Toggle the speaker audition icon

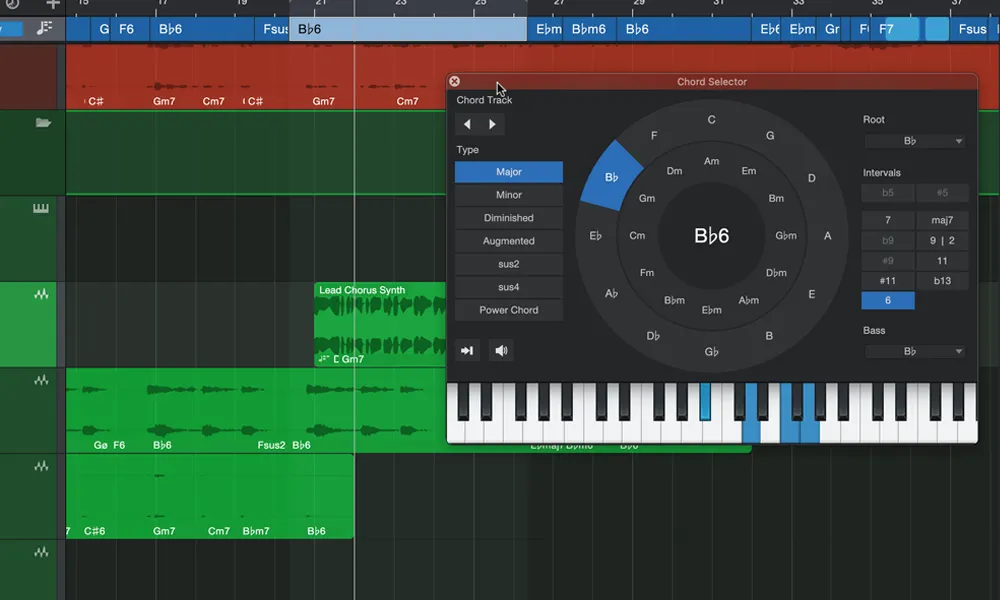(x=501, y=350)
